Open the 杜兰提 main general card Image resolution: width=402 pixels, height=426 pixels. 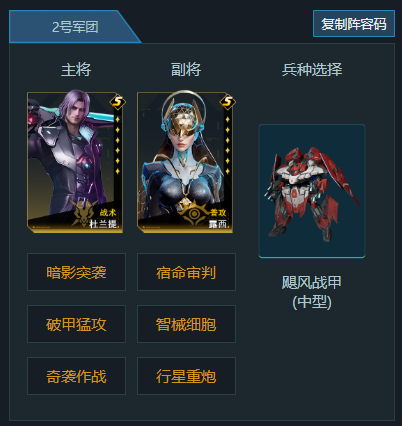click(x=75, y=162)
